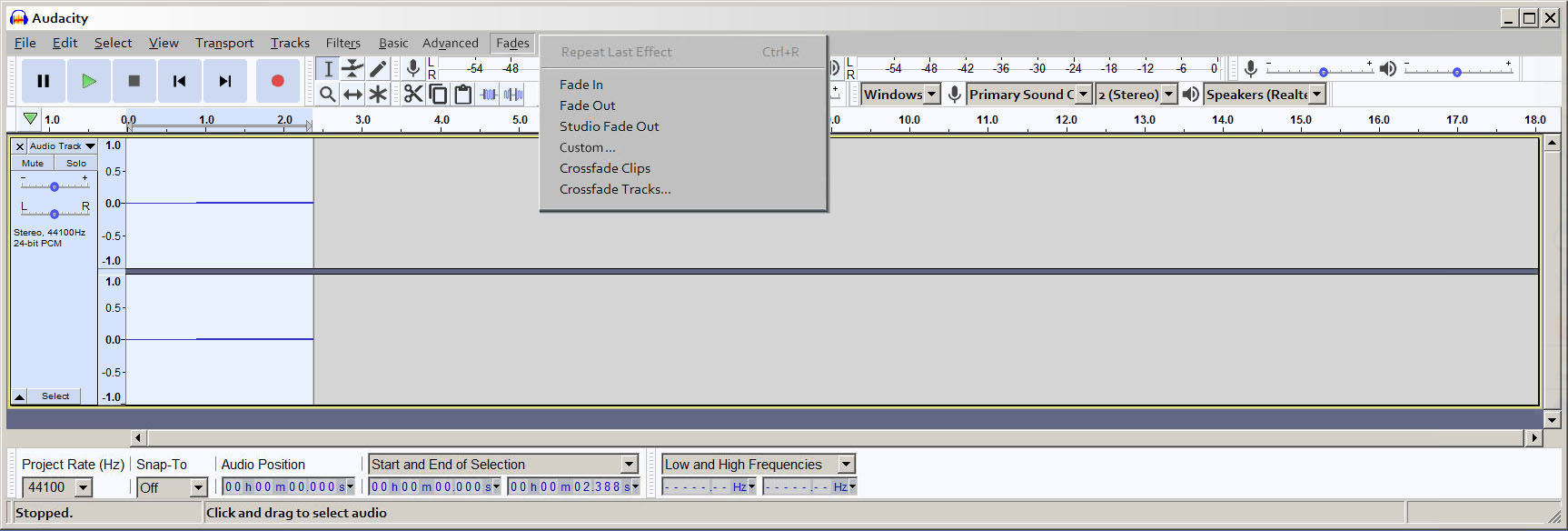Pause playback with the Pause button
Screen dimensions: 1568x531
click(x=43, y=81)
